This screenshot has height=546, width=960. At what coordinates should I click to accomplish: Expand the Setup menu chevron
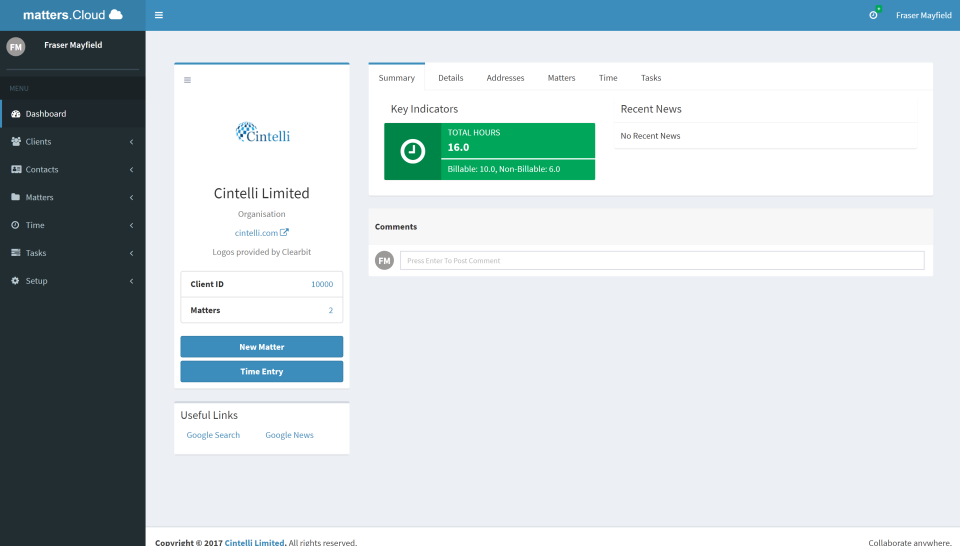[132, 281]
